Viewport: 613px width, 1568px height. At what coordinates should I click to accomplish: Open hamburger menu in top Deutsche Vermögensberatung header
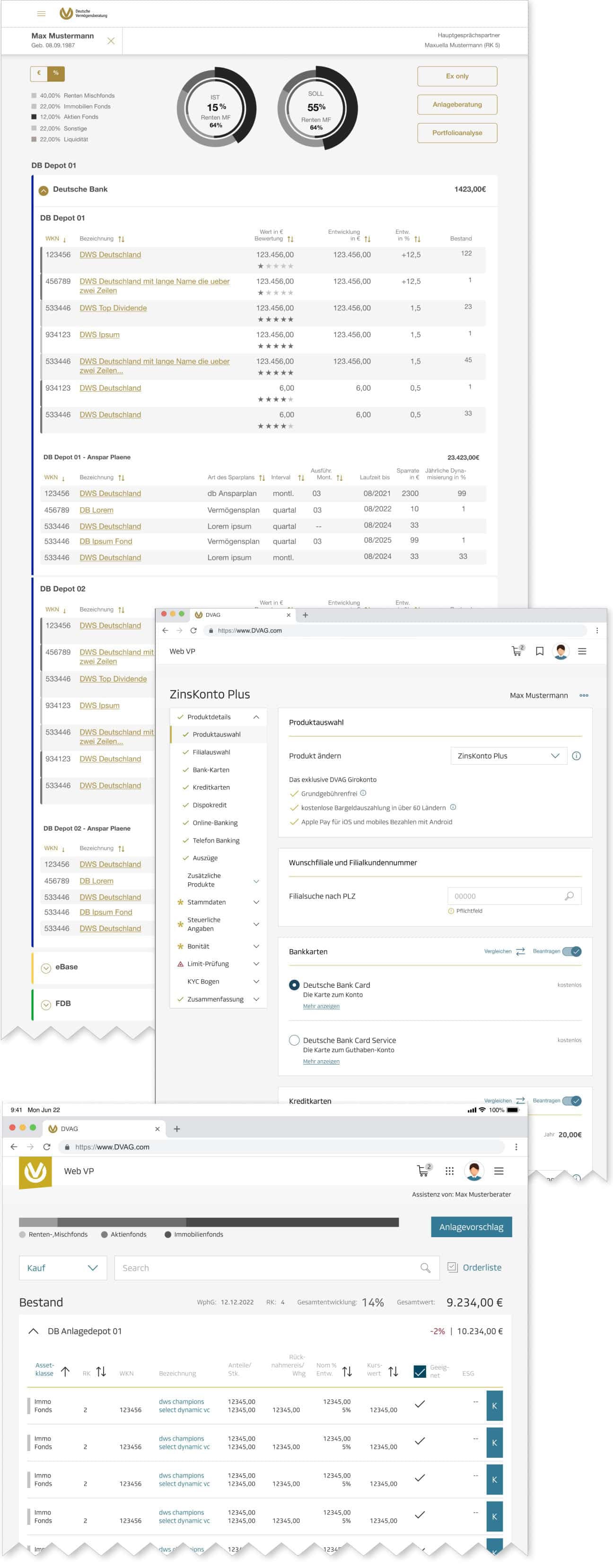pos(41,13)
